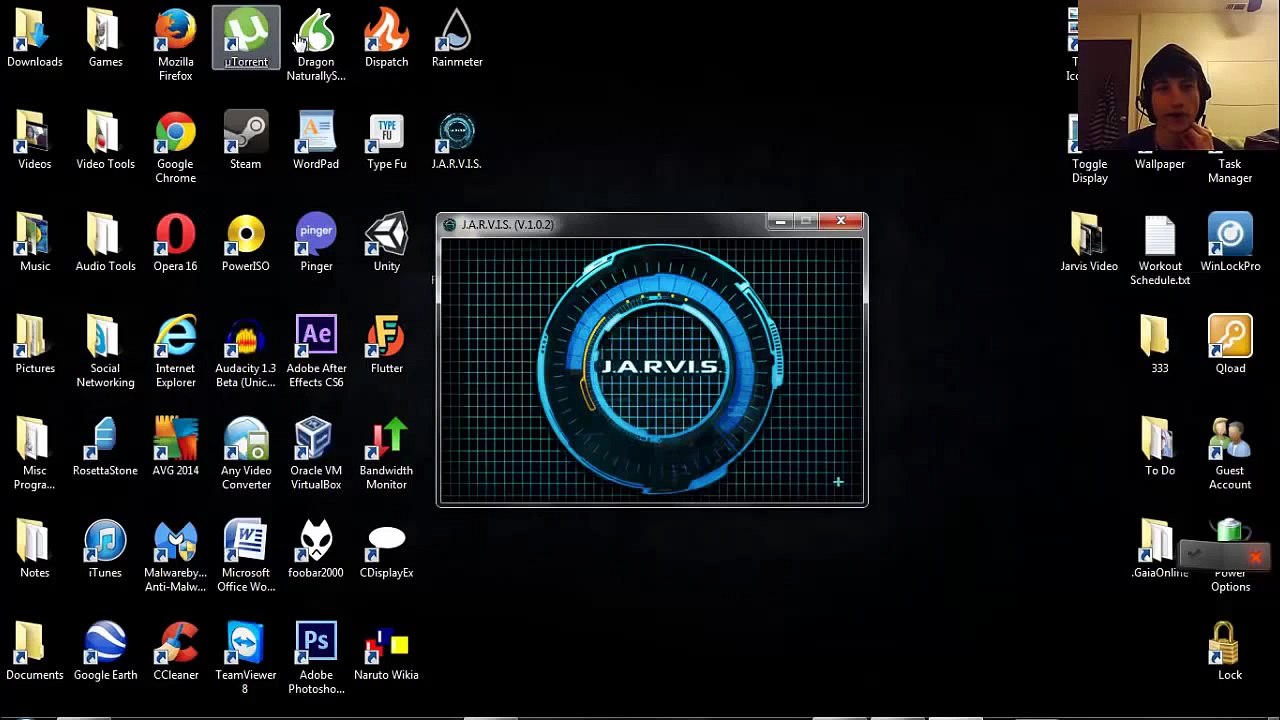Launch Opera 16 browser shortcut

pos(175,242)
